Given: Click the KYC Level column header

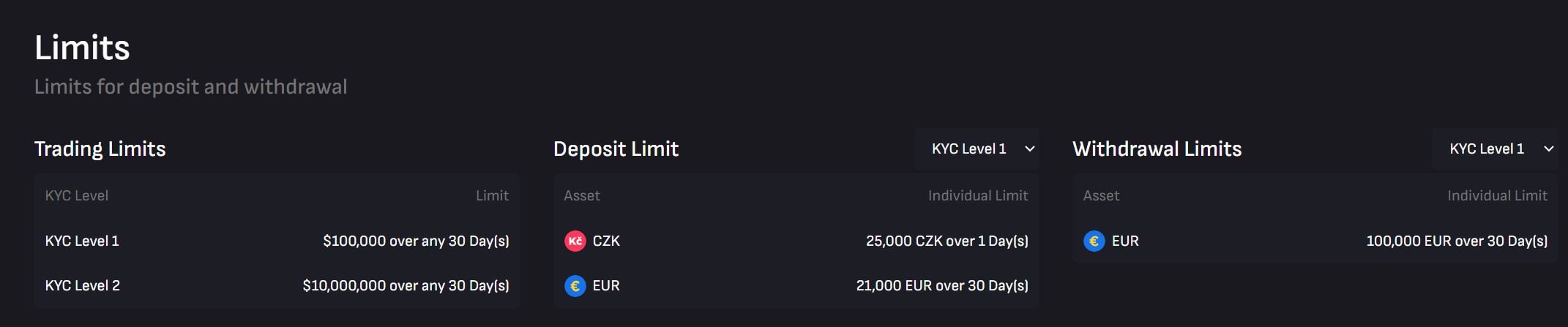Looking at the screenshot, I should pyautogui.click(x=77, y=195).
